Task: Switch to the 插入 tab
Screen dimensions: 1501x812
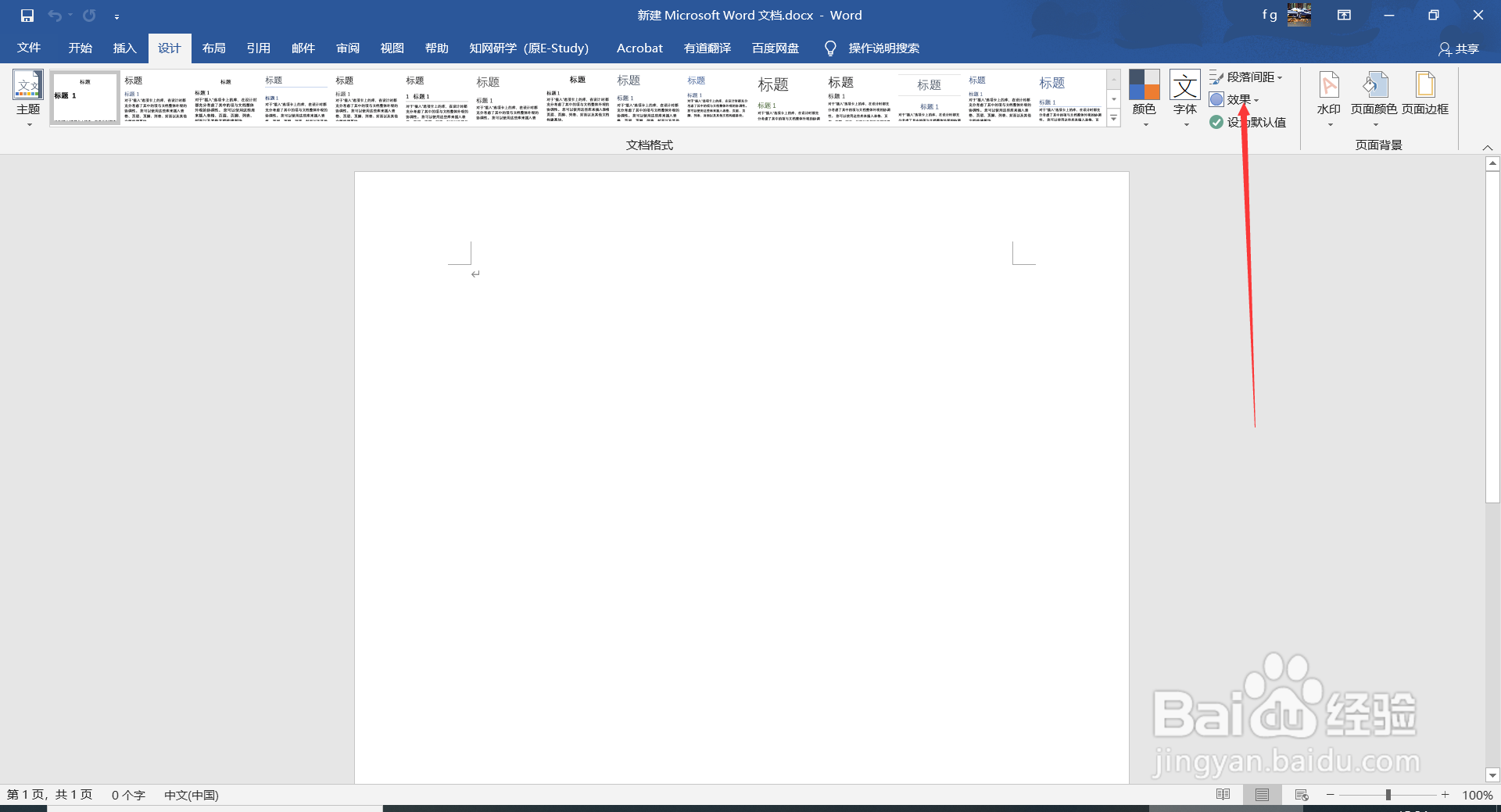Action: tap(125, 48)
